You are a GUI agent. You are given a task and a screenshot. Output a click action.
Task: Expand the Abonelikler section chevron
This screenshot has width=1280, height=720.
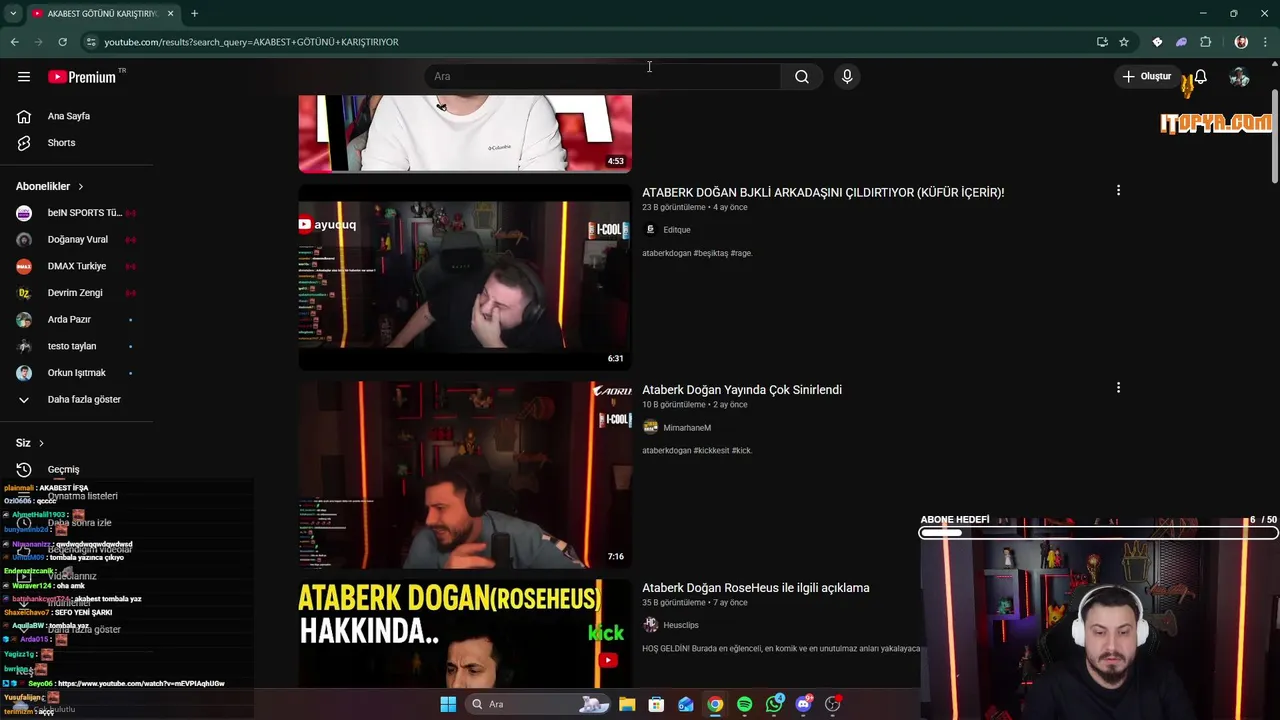point(81,186)
